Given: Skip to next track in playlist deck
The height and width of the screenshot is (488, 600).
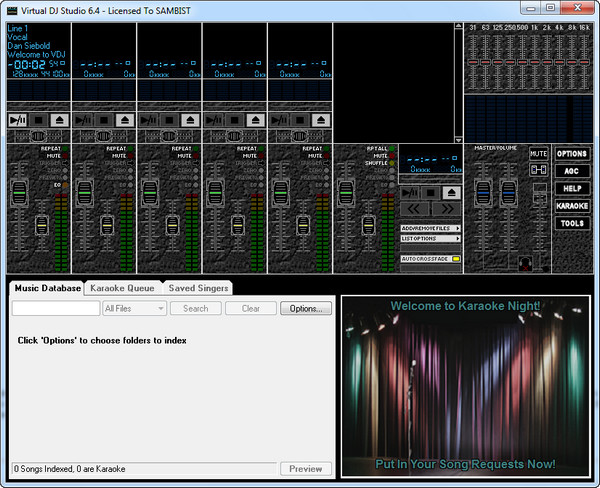Looking at the screenshot, I should (x=444, y=210).
